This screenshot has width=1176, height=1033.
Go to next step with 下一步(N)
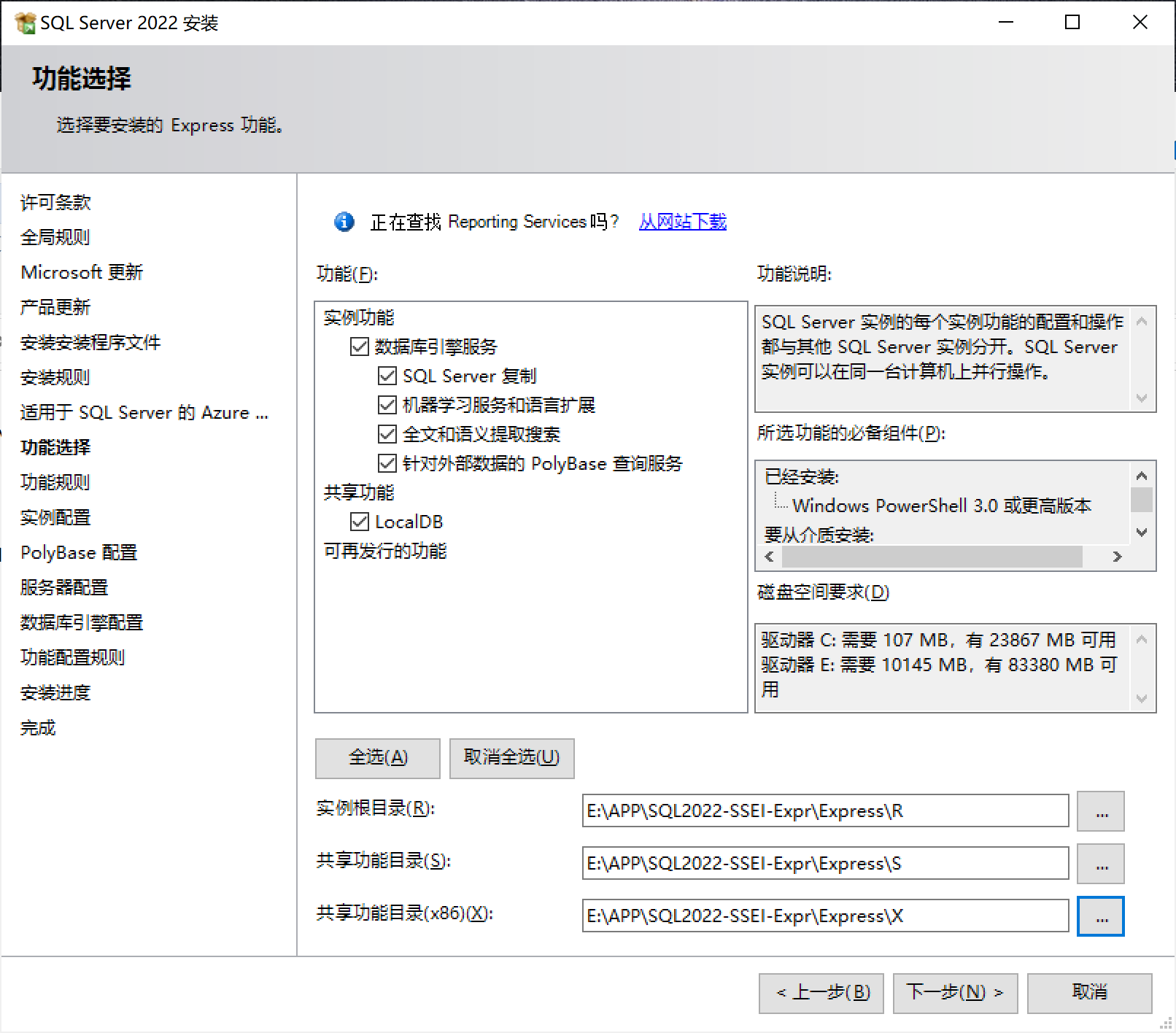(955, 993)
